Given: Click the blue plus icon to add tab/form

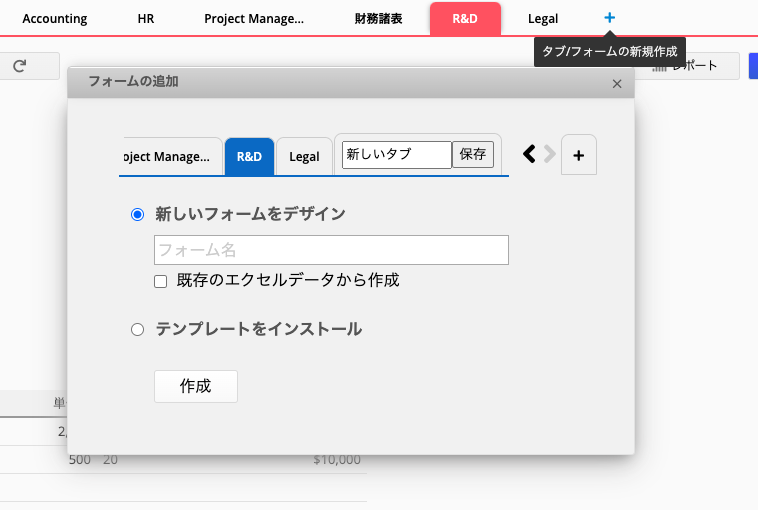Looking at the screenshot, I should 610,18.
